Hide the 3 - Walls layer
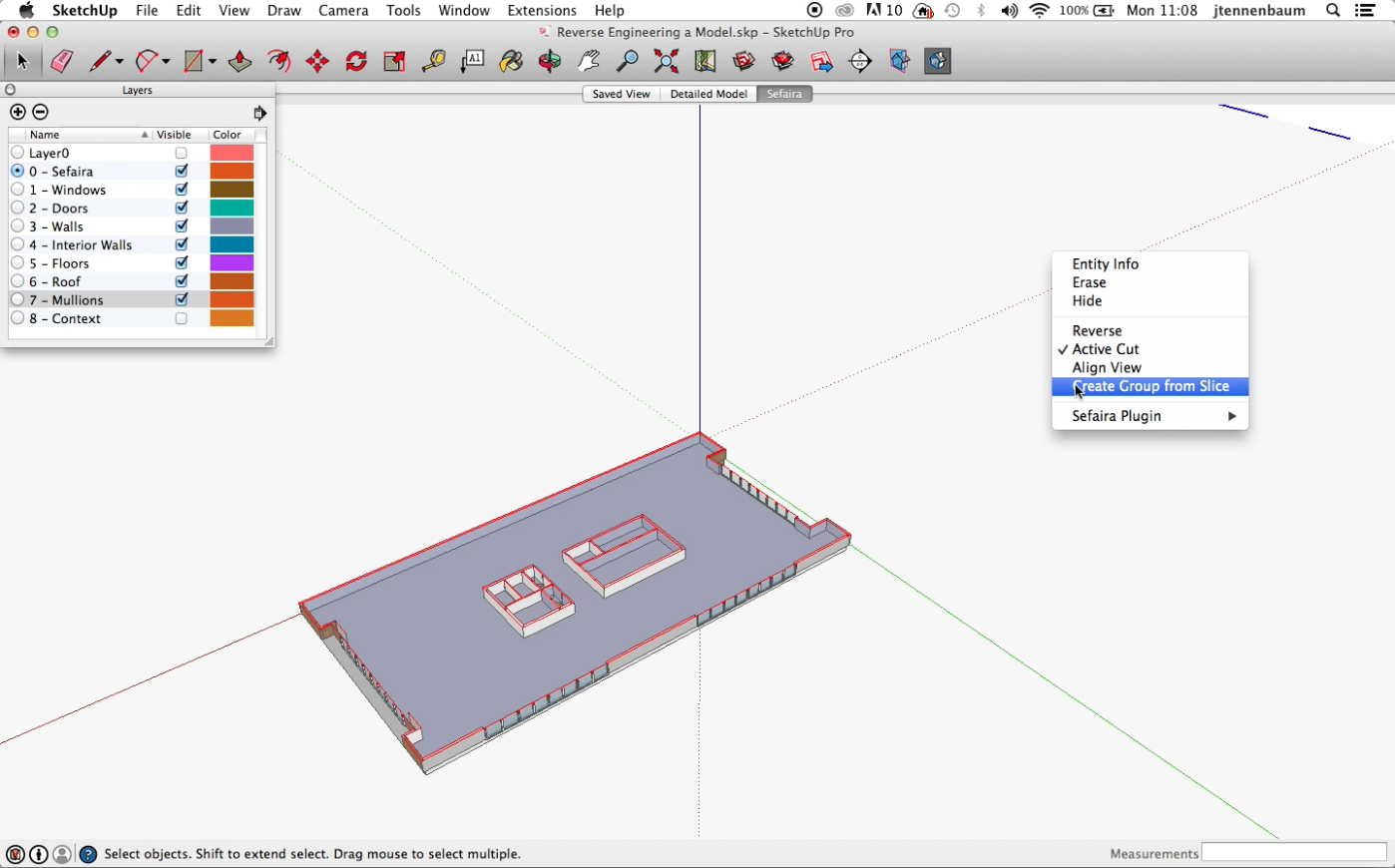This screenshot has width=1395, height=868. coord(182,226)
